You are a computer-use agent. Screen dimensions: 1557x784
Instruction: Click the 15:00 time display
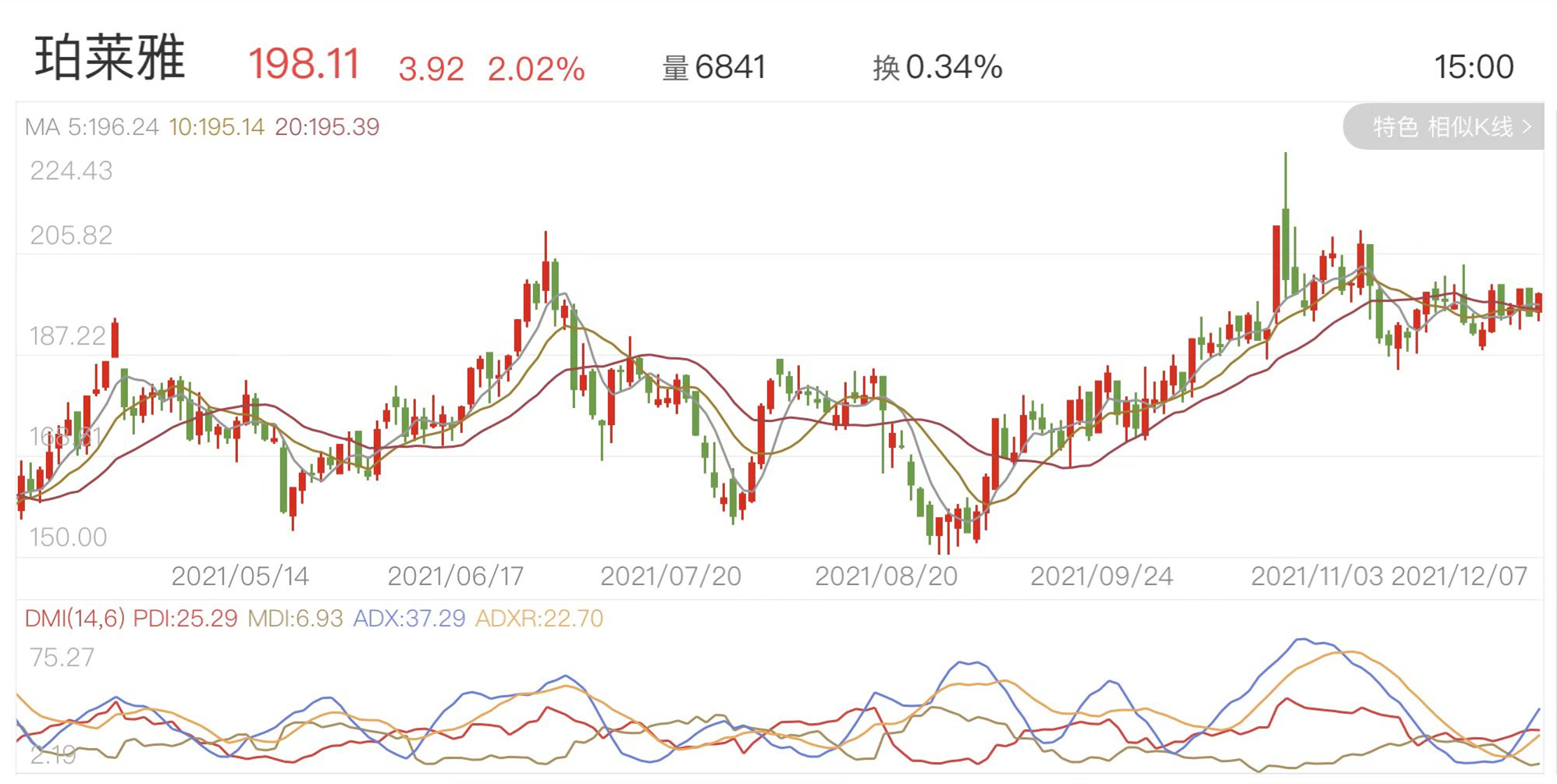(1473, 67)
